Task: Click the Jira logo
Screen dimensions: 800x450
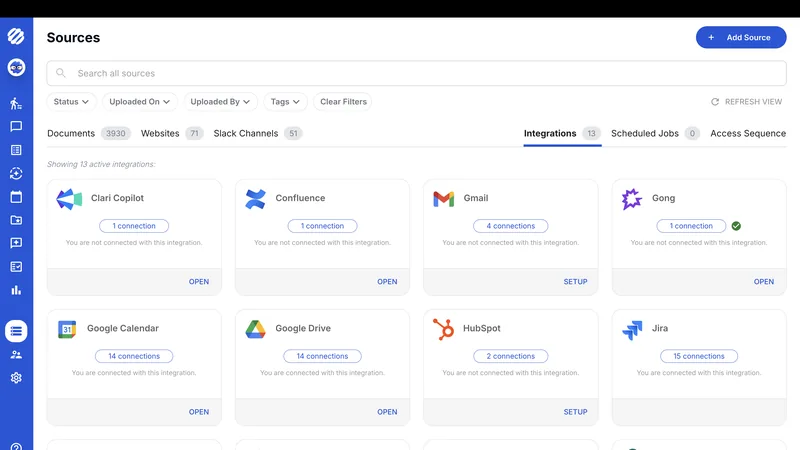Action: (632, 330)
